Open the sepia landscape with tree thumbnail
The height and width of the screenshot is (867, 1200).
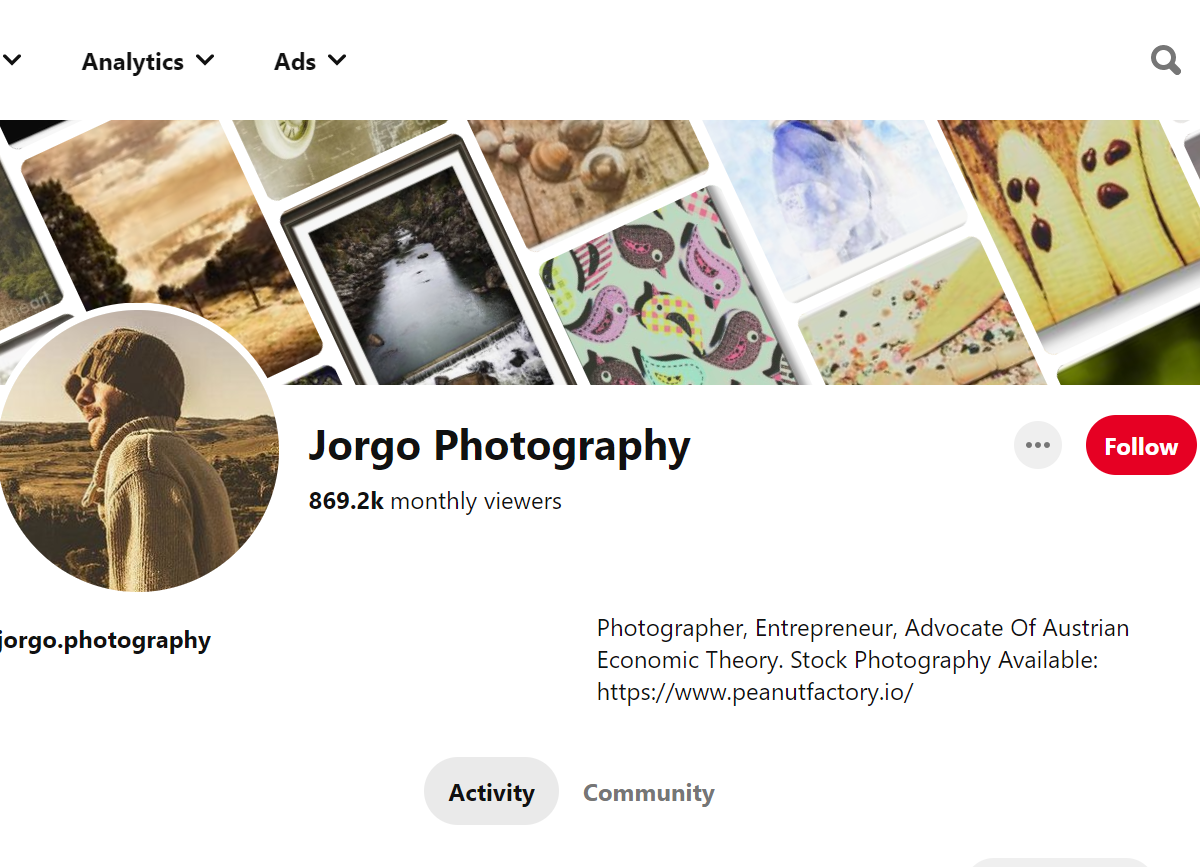(160, 220)
